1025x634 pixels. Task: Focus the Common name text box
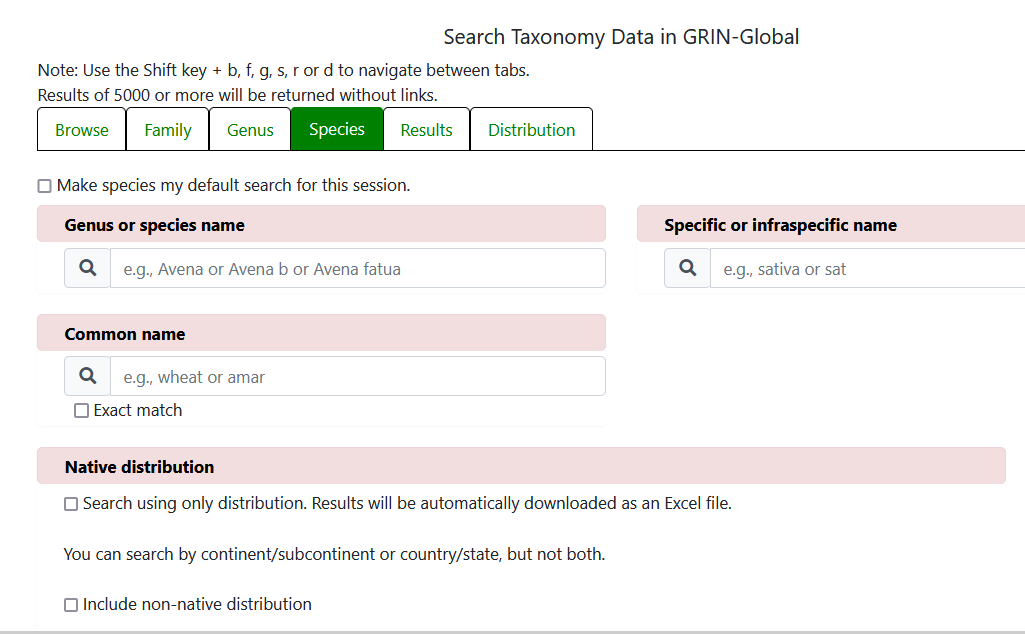coord(358,376)
